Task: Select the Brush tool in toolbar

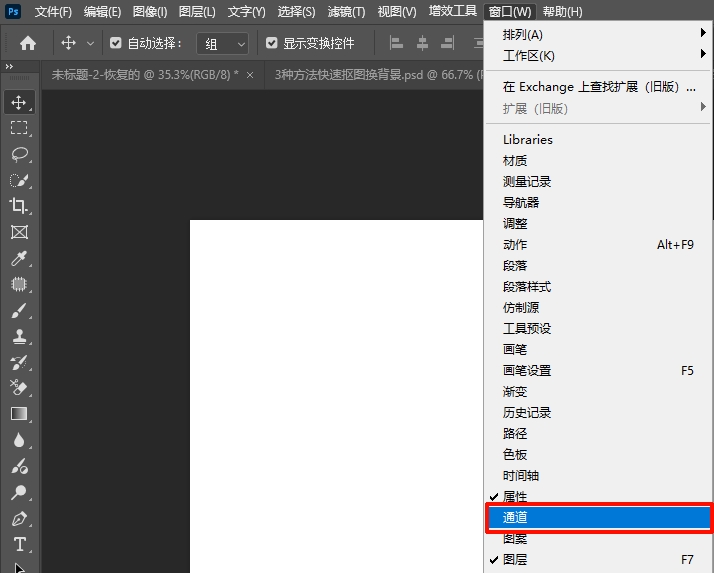Action: (x=19, y=310)
